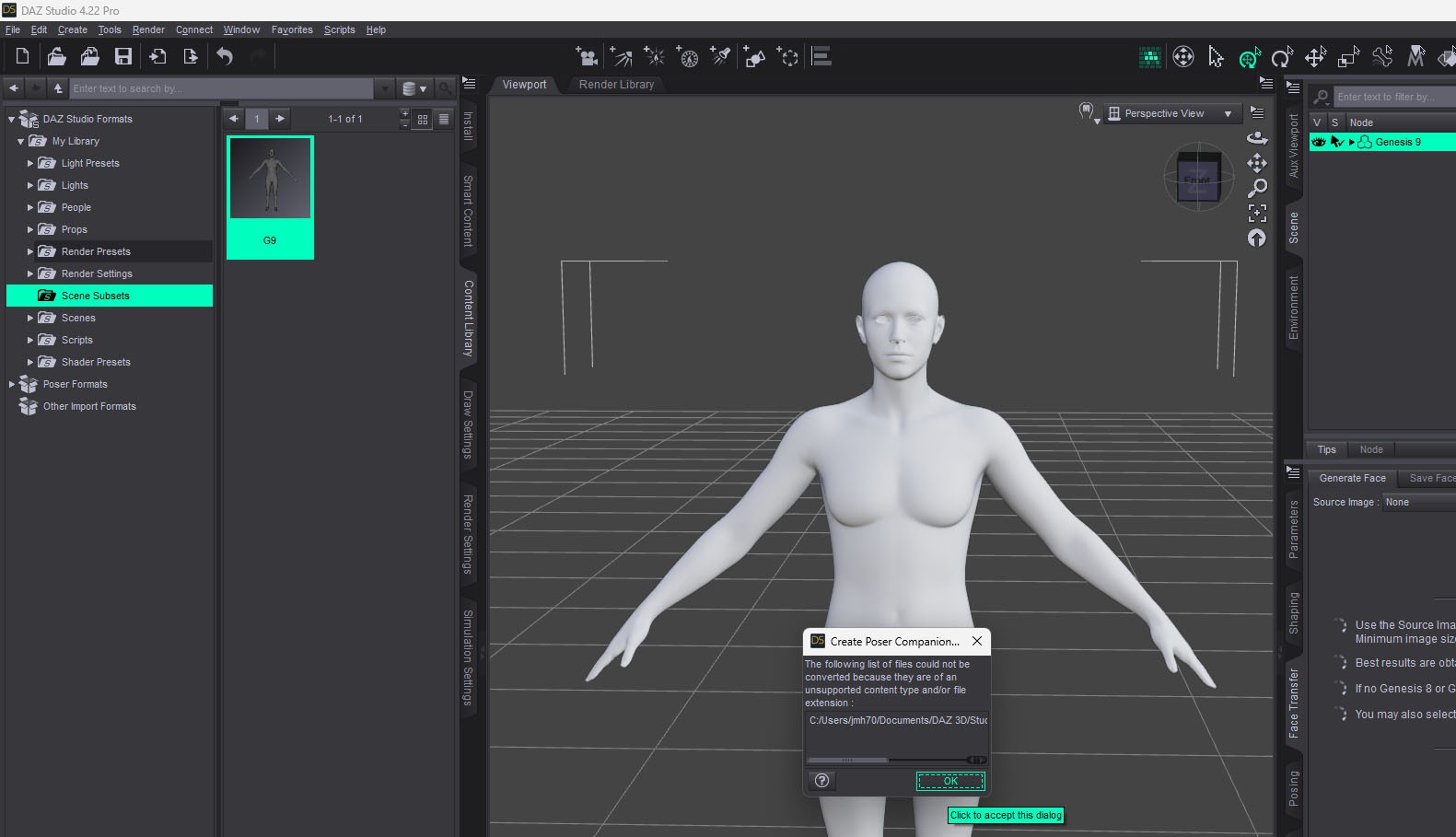Close the Create Poser Companion dialog
Image resolution: width=1456 pixels, height=837 pixels.
tap(977, 641)
